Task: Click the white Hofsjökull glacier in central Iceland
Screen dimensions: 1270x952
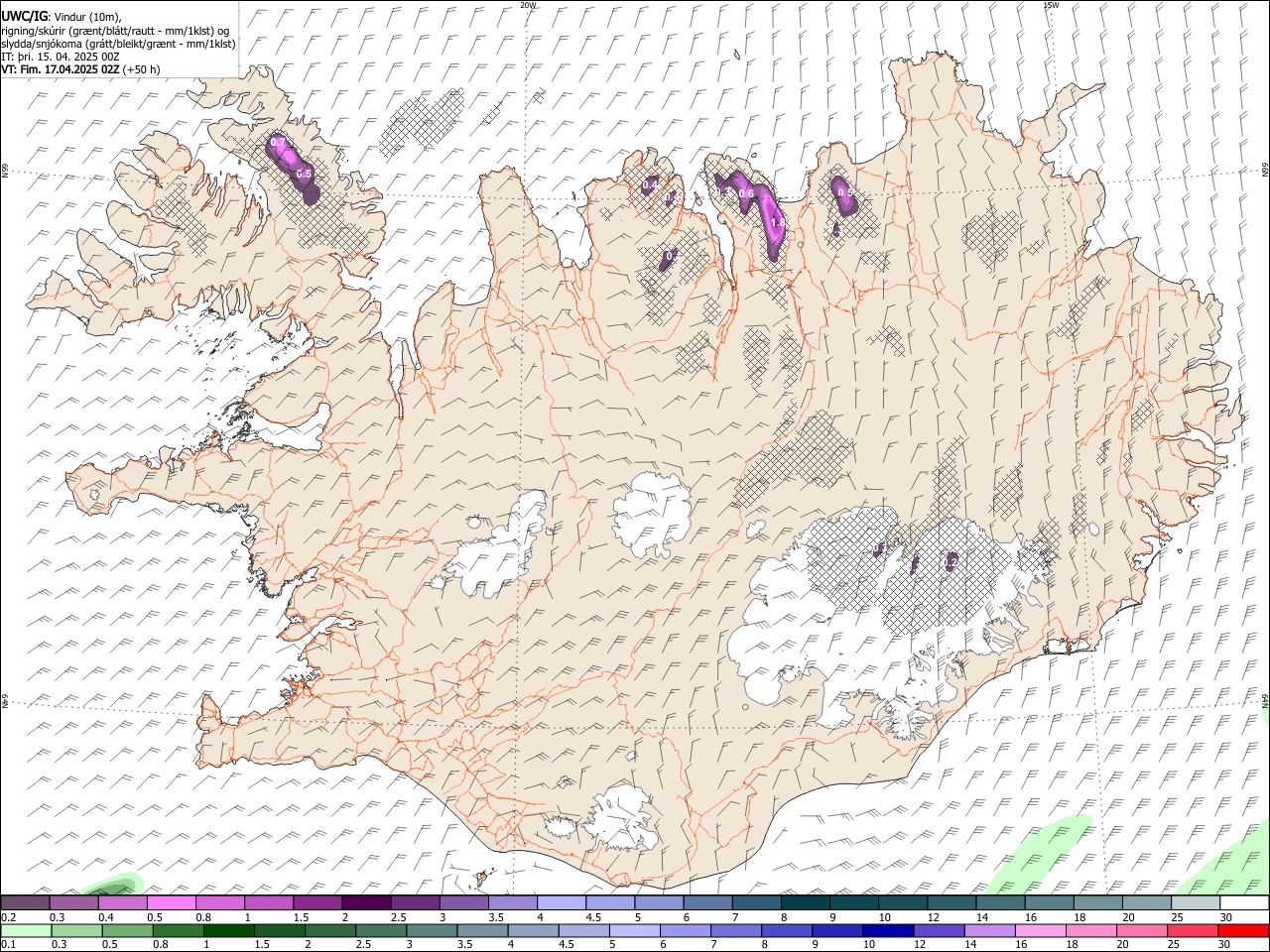Action: [653, 516]
